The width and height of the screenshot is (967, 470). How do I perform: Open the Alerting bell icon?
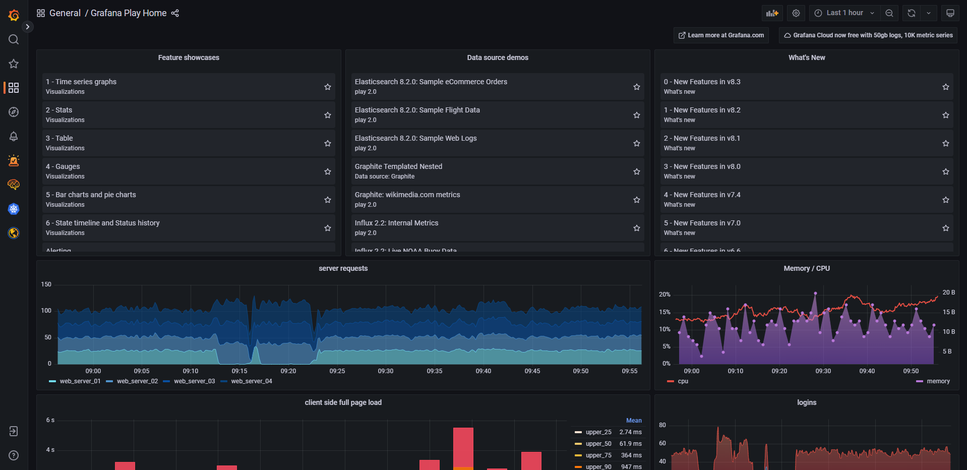pos(14,136)
